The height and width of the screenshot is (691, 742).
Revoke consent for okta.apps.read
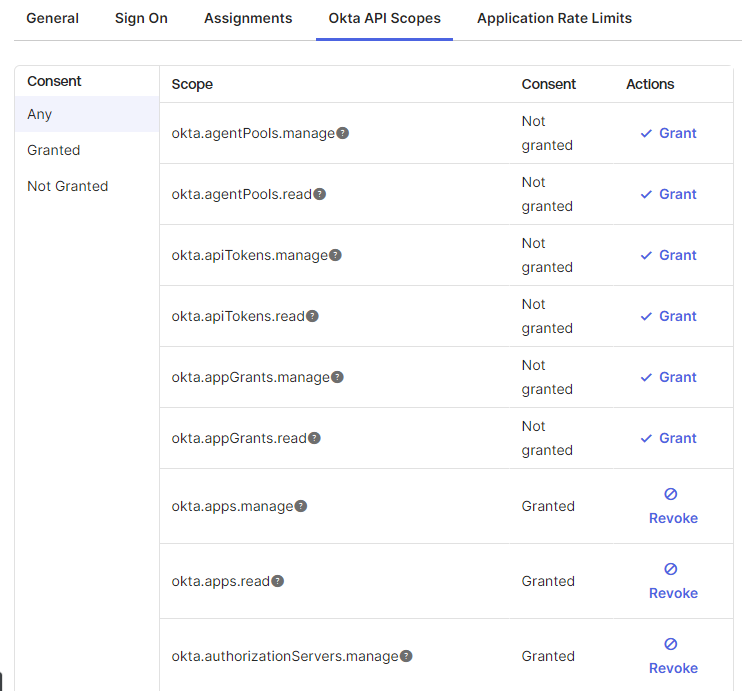(673, 581)
